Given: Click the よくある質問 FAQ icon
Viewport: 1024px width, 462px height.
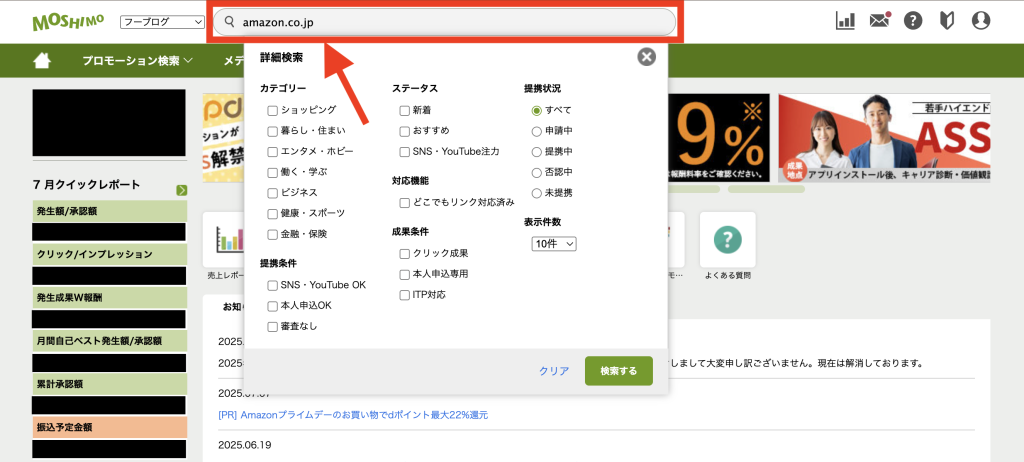Looking at the screenshot, I should tap(727, 240).
